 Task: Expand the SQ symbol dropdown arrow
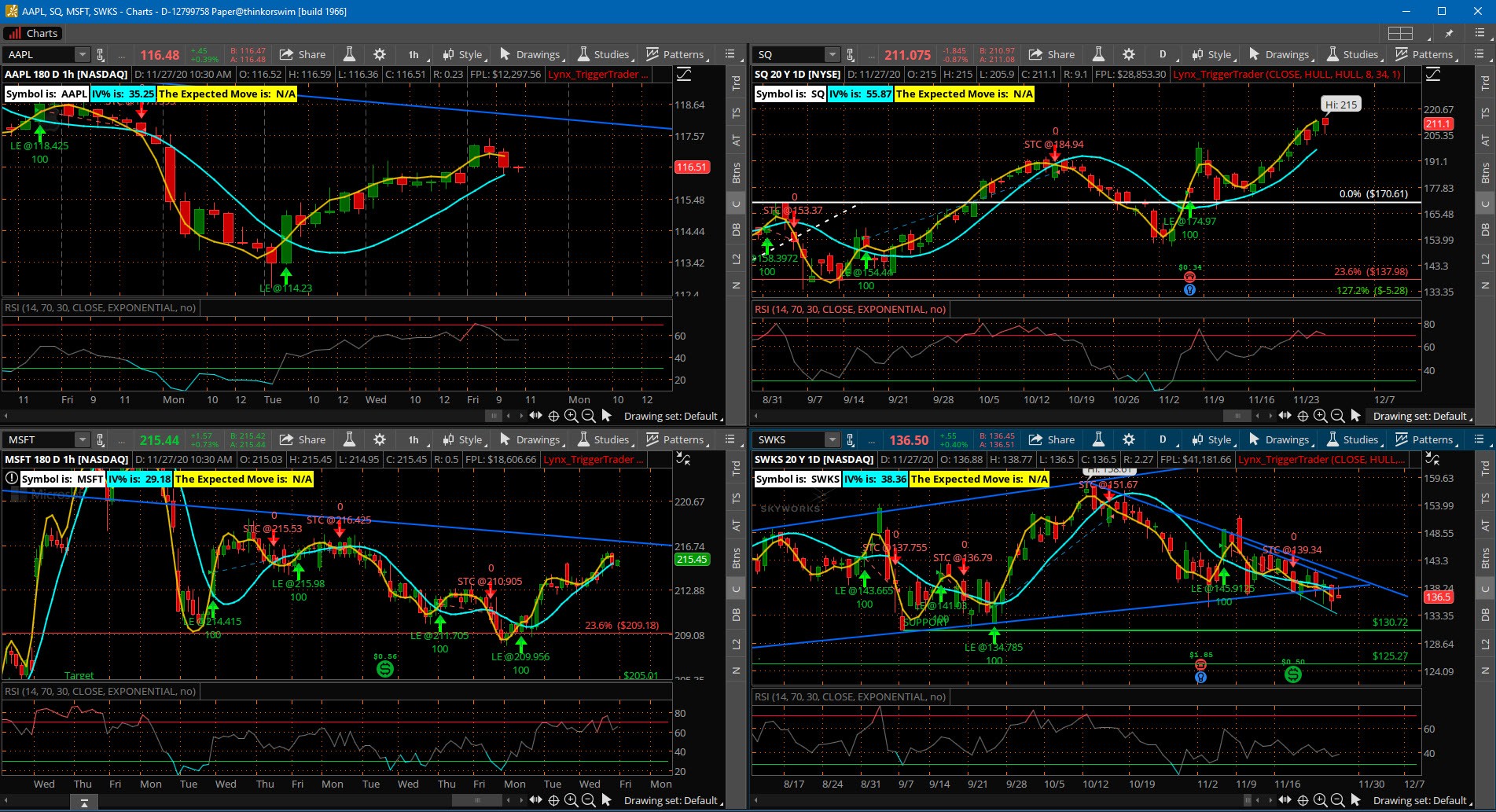pyautogui.click(x=832, y=54)
